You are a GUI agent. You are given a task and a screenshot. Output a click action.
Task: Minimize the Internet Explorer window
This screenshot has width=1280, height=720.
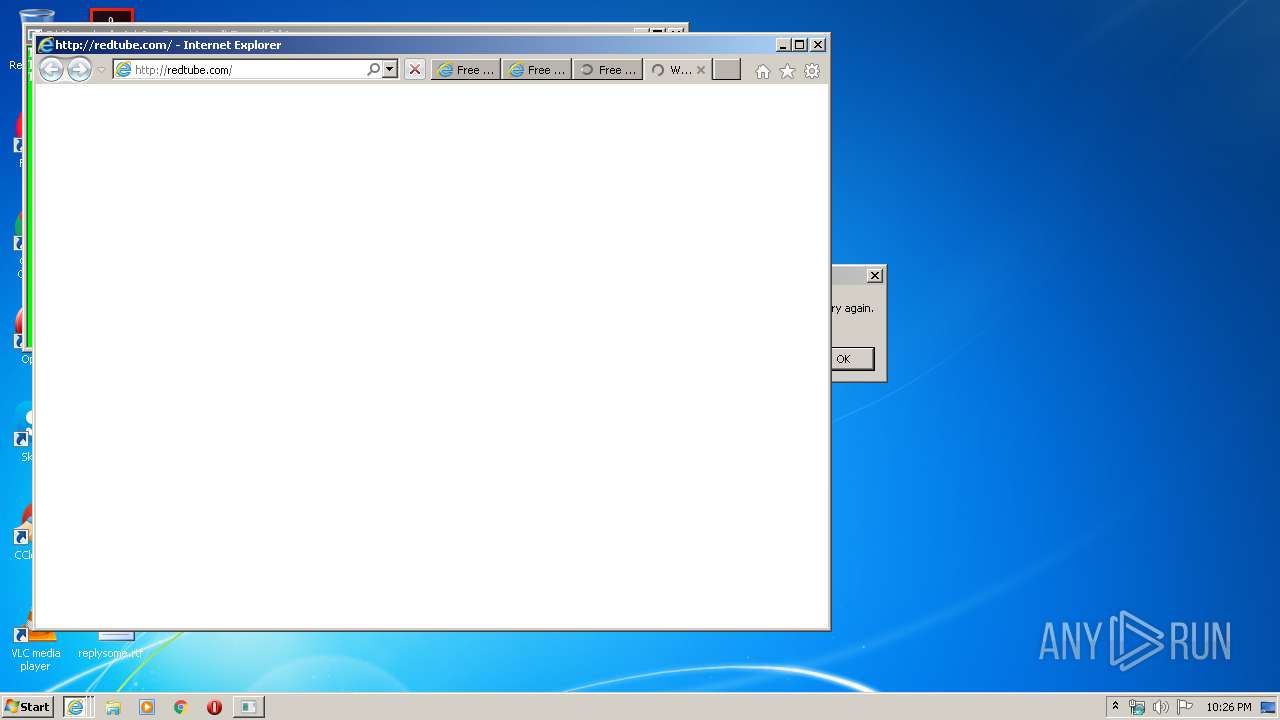[783, 45]
